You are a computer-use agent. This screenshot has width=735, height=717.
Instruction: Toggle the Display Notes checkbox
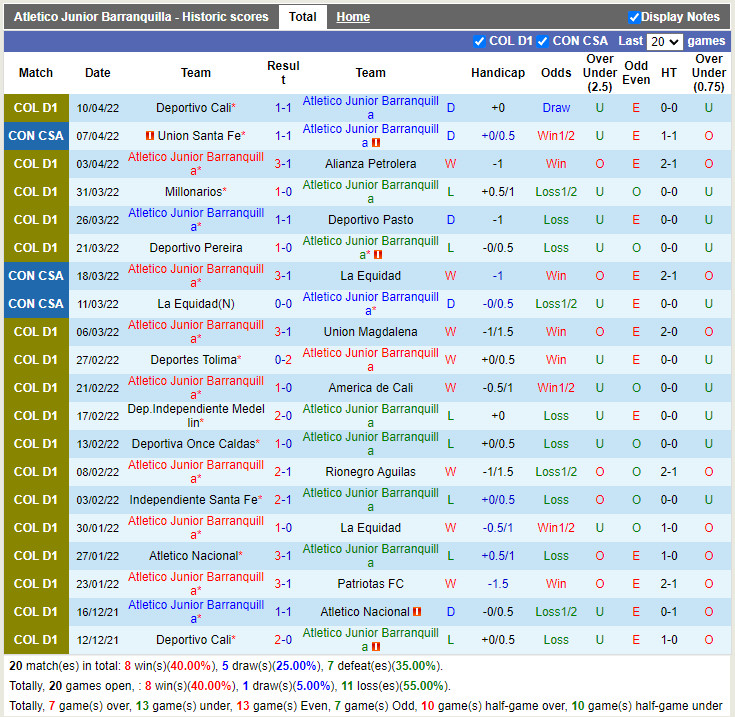634,17
